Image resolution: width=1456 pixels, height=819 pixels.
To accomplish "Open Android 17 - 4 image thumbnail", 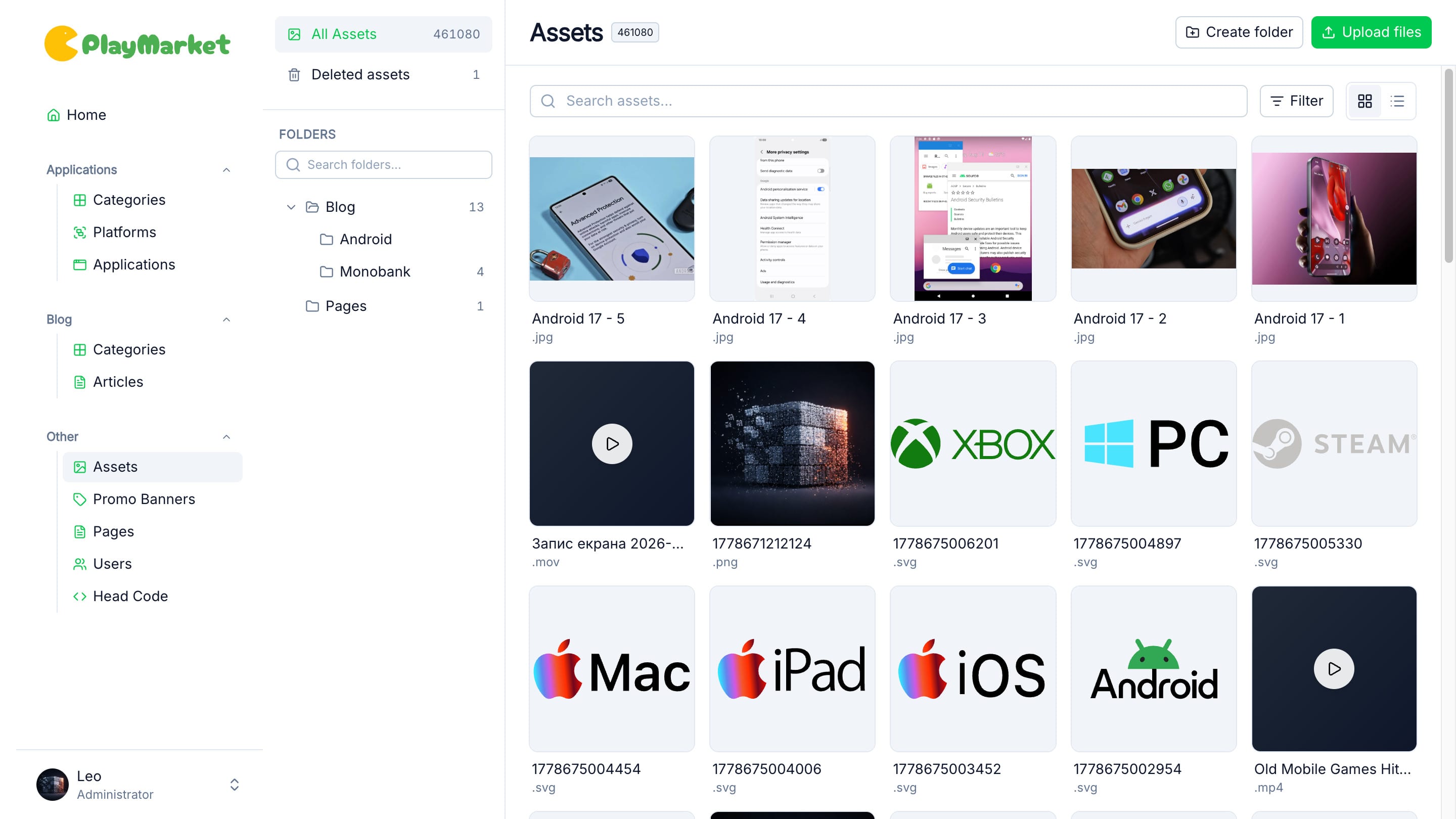I will pos(792,218).
